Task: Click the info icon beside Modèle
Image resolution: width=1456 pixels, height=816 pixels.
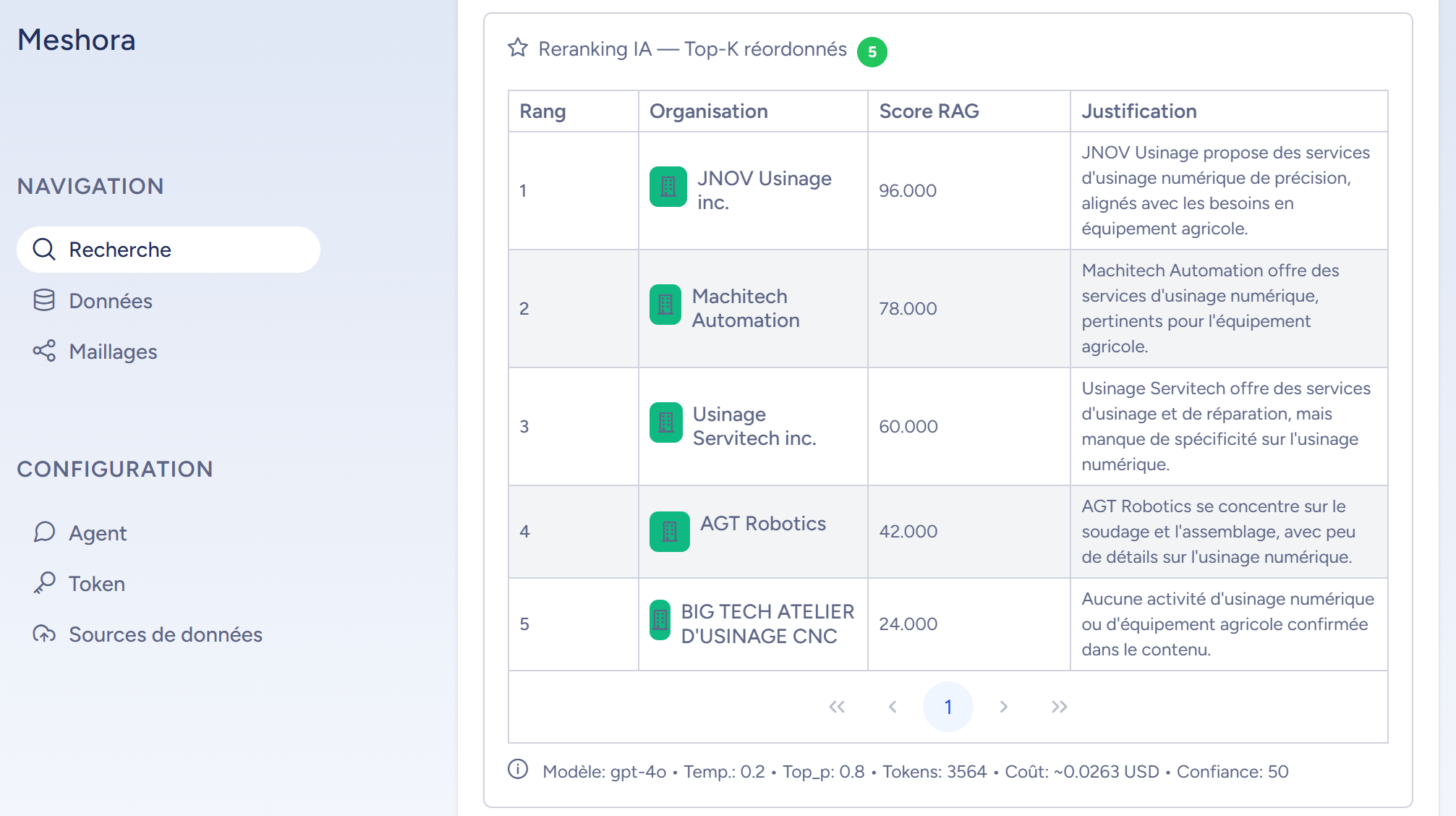Action: [518, 769]
